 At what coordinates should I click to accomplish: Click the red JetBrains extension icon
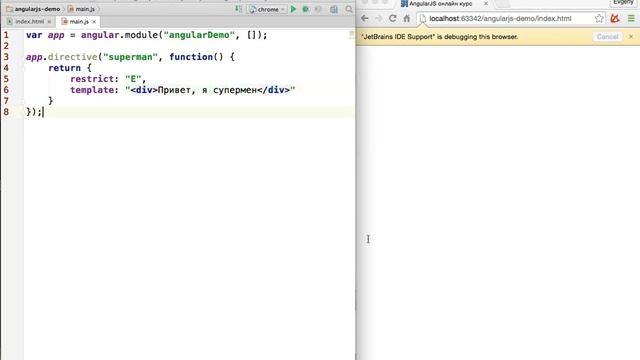point(615,18)
